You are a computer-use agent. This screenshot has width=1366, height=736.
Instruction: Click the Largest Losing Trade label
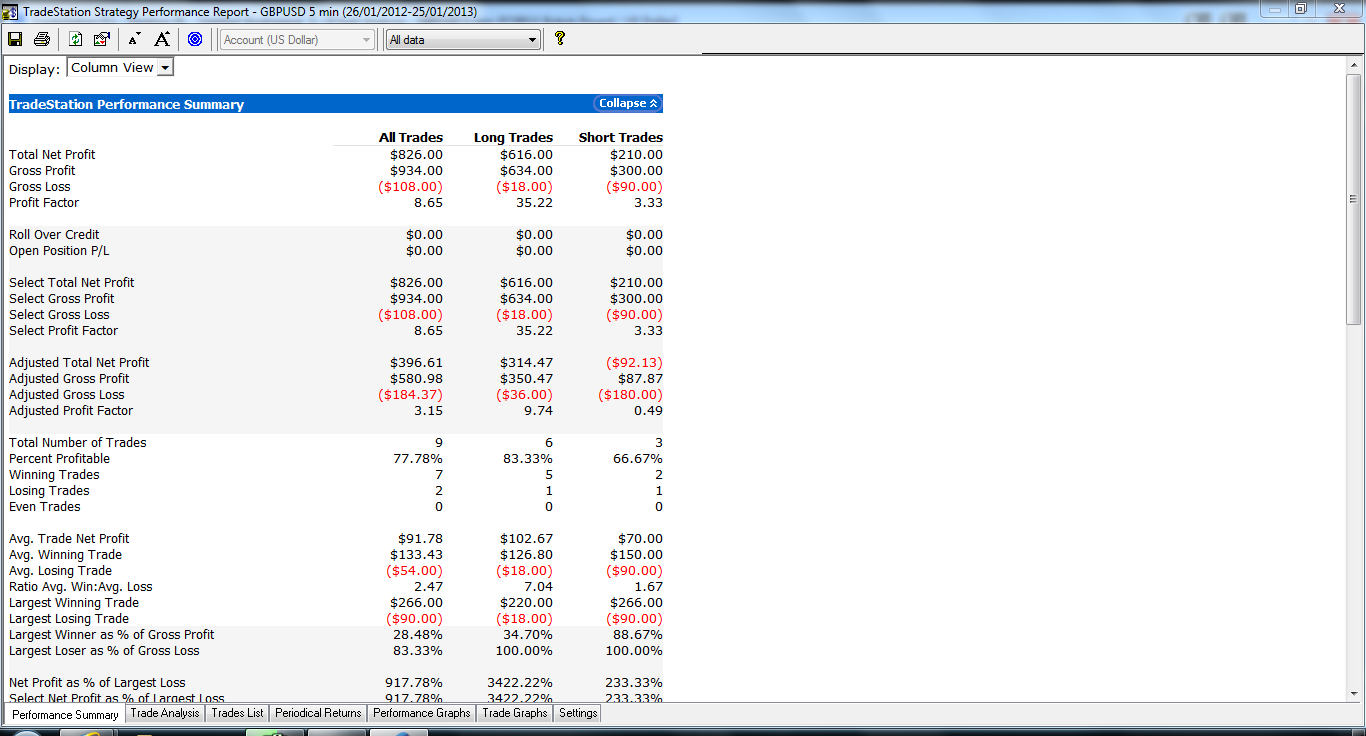[x=69, y=619]
